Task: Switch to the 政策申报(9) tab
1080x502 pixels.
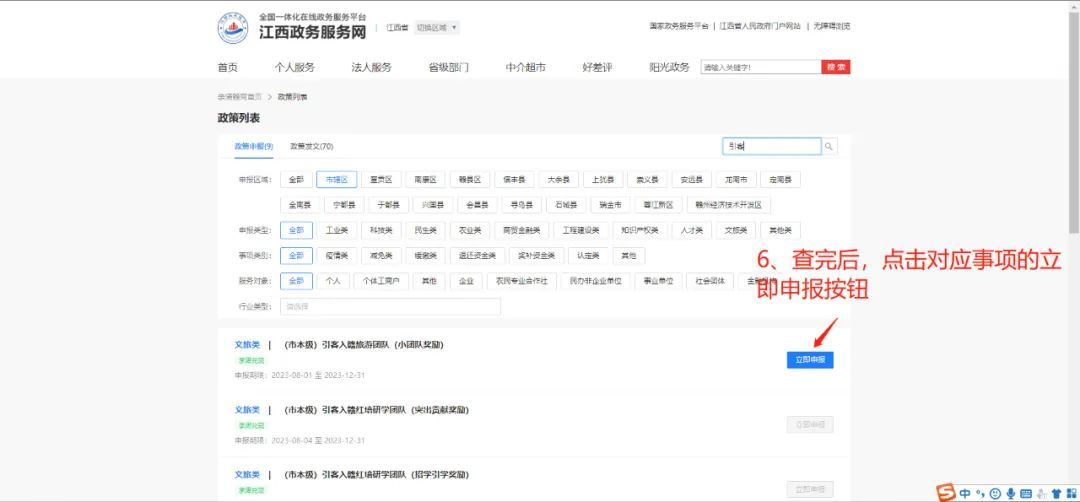Action: coord(253,147)
